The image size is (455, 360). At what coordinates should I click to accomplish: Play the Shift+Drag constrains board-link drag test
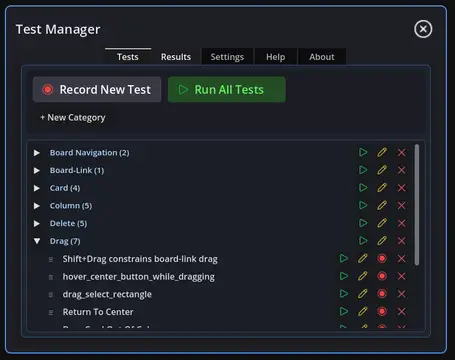pyautogui.click(x=344, y=258)
